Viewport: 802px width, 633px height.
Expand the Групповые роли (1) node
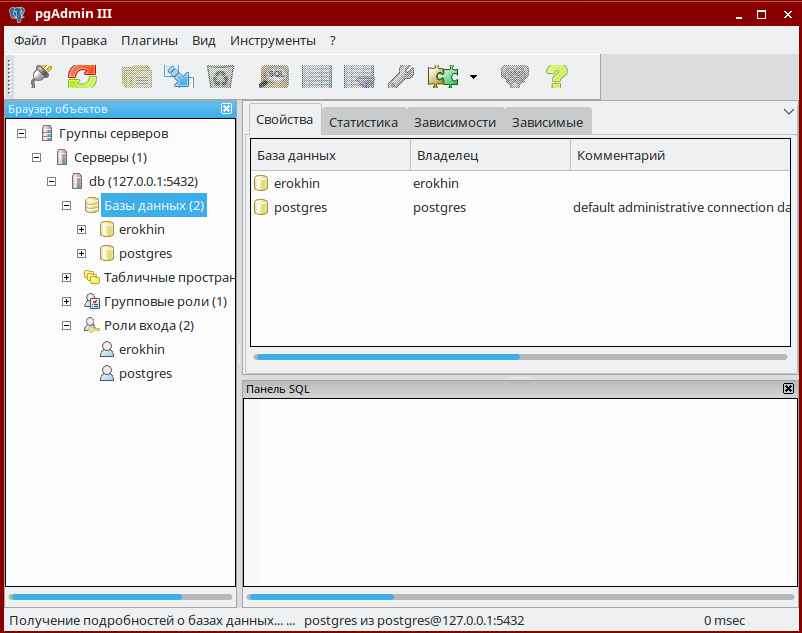[66, 302]
